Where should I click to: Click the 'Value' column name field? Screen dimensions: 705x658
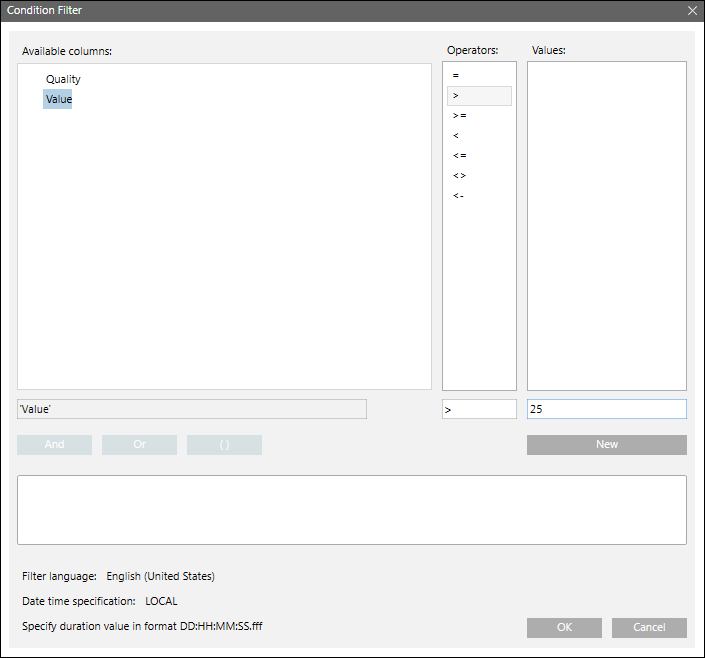pyautogui.click(x=192, y=409)
